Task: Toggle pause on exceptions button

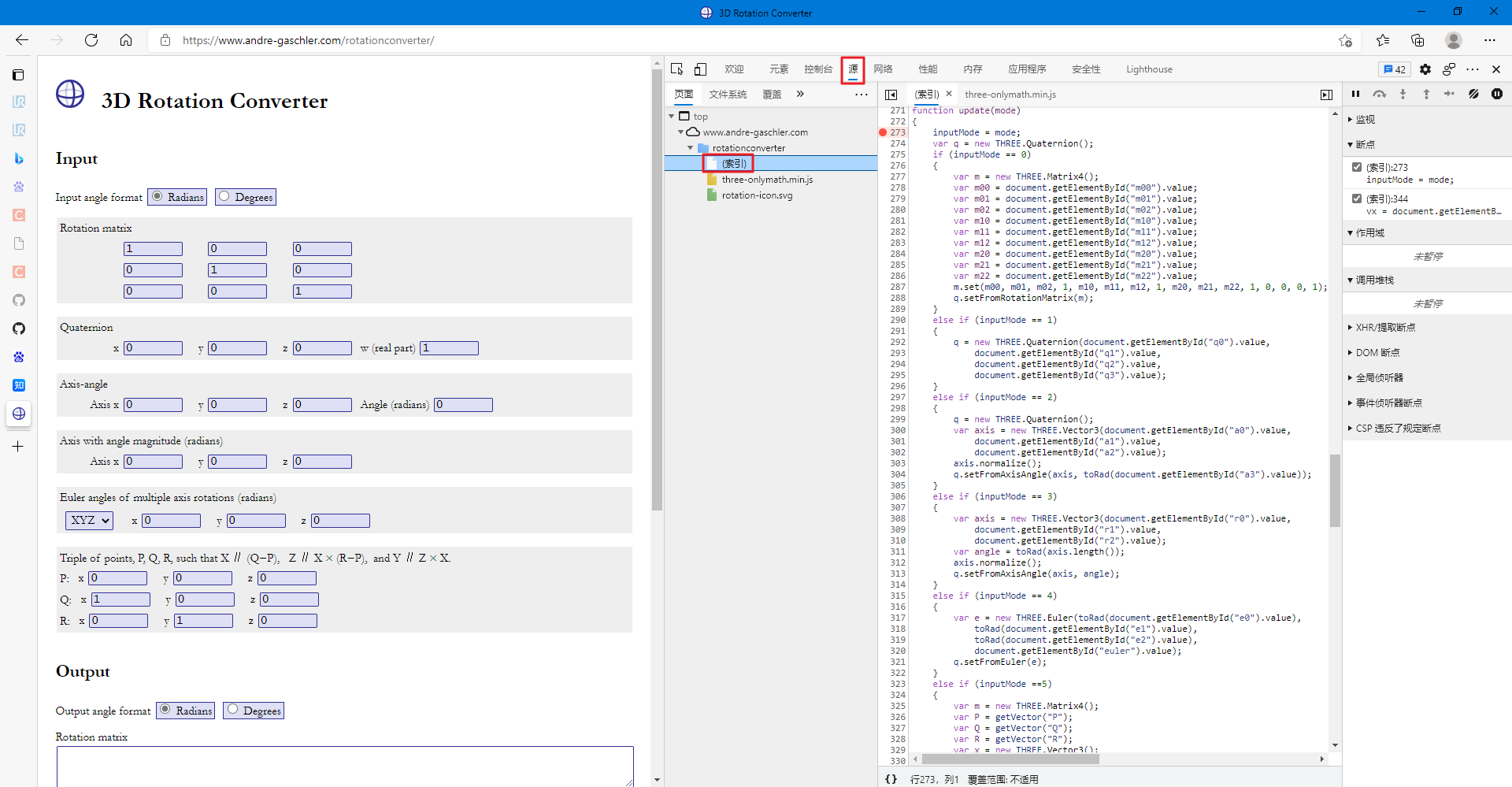Action: (1496, 94)
